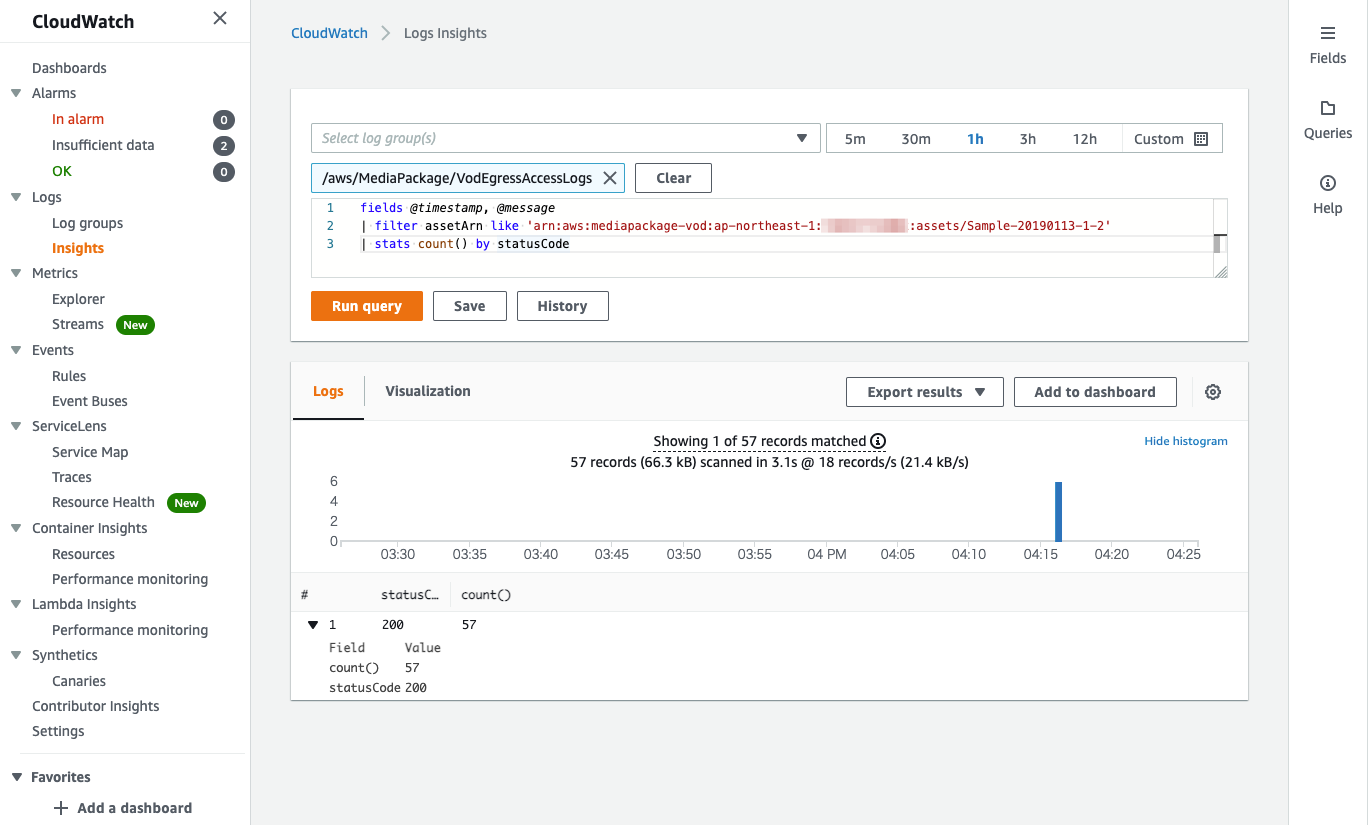Image resolution: width=1368 pixels, height=825 pixels.
Task: Click the Insufficient data count badge
Action: point(224,146)
